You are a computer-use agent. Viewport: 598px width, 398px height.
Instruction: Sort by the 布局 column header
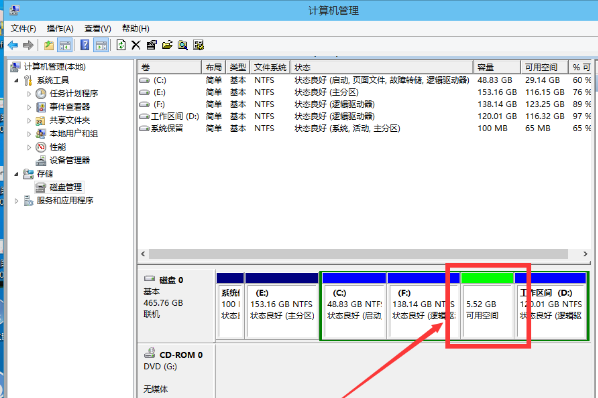click(x=214, y=67)
